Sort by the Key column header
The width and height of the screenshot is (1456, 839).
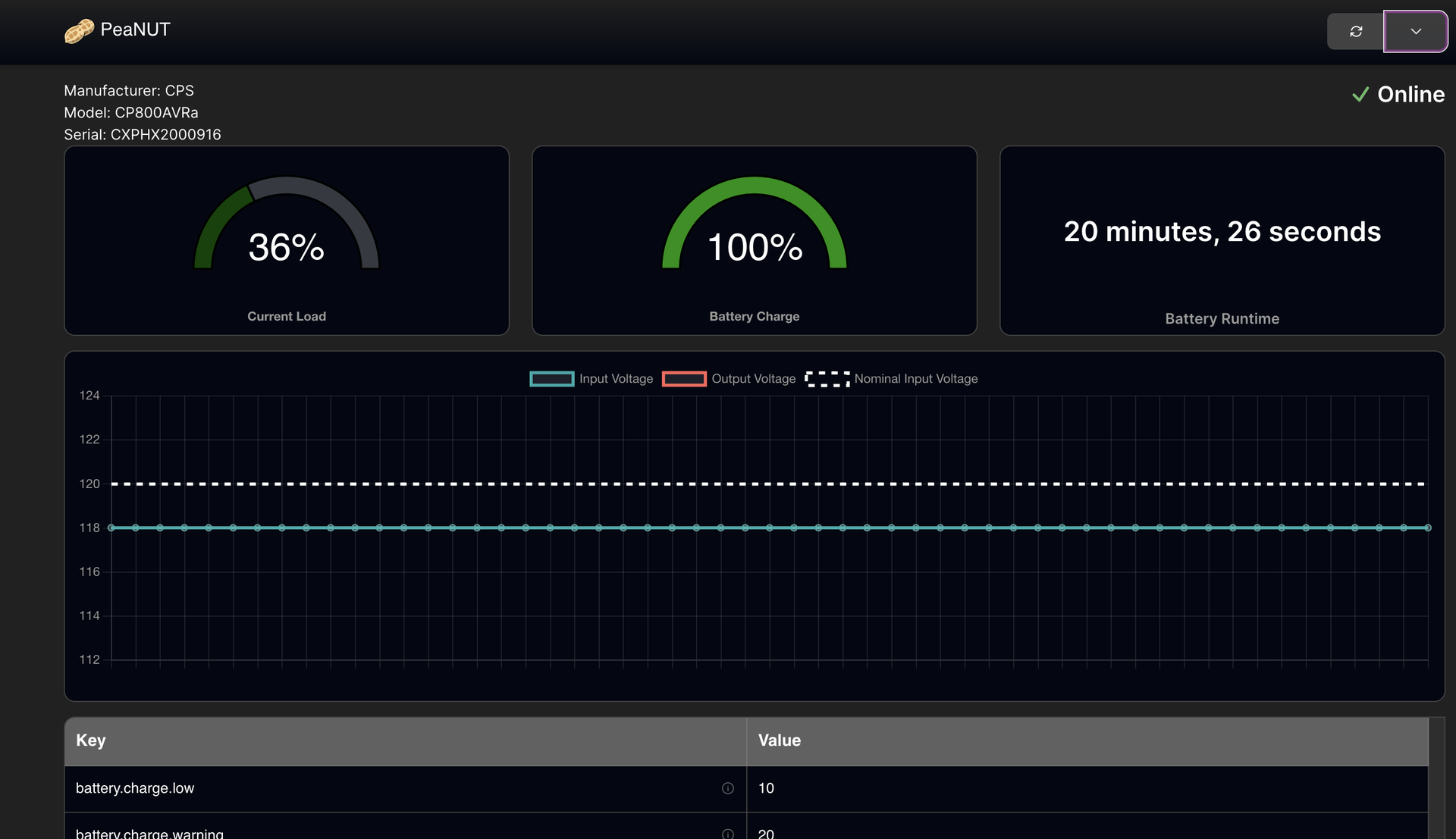click(406, 741)
